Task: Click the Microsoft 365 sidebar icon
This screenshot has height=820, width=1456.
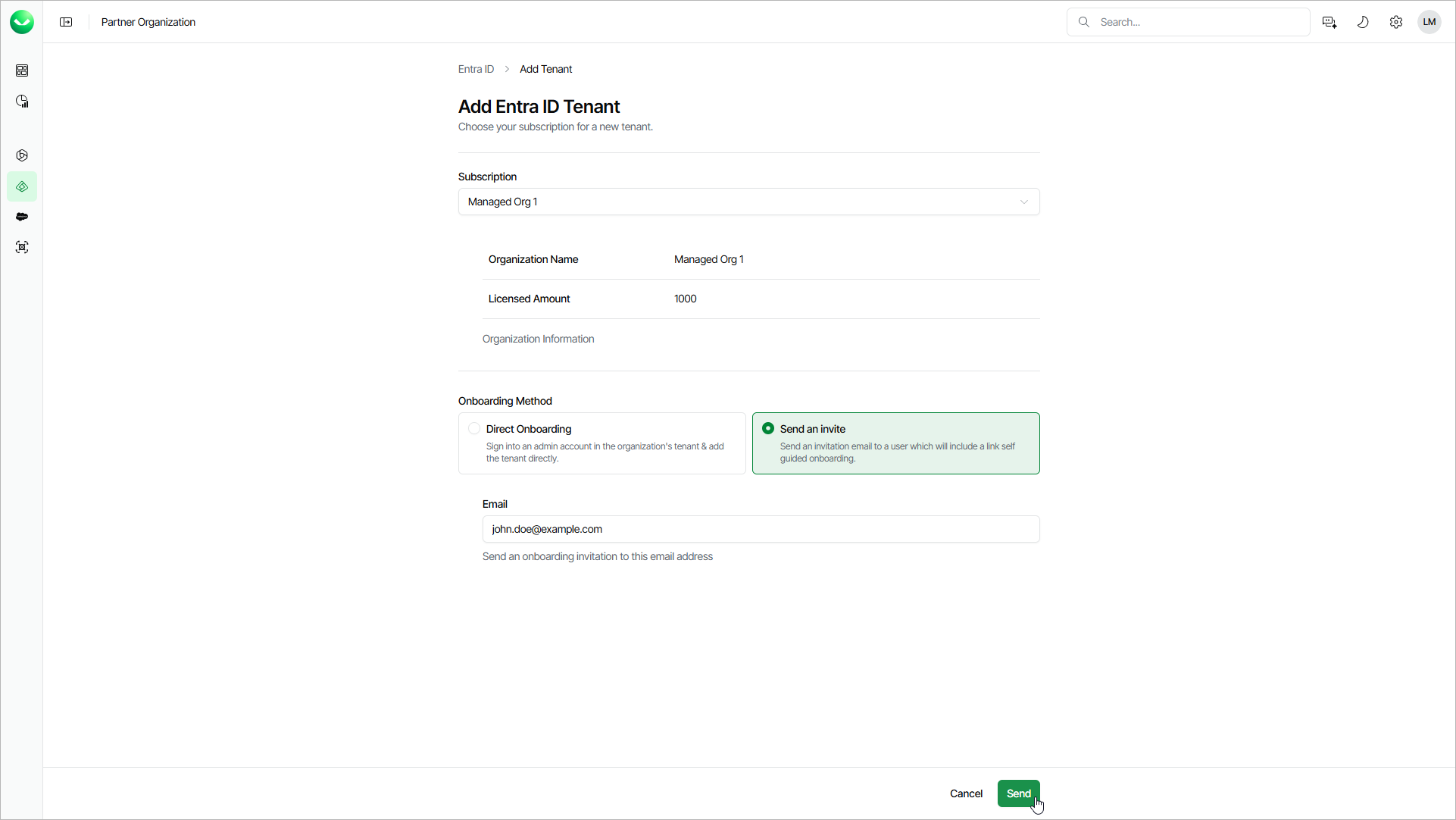Action: click(x=22, y=155)
